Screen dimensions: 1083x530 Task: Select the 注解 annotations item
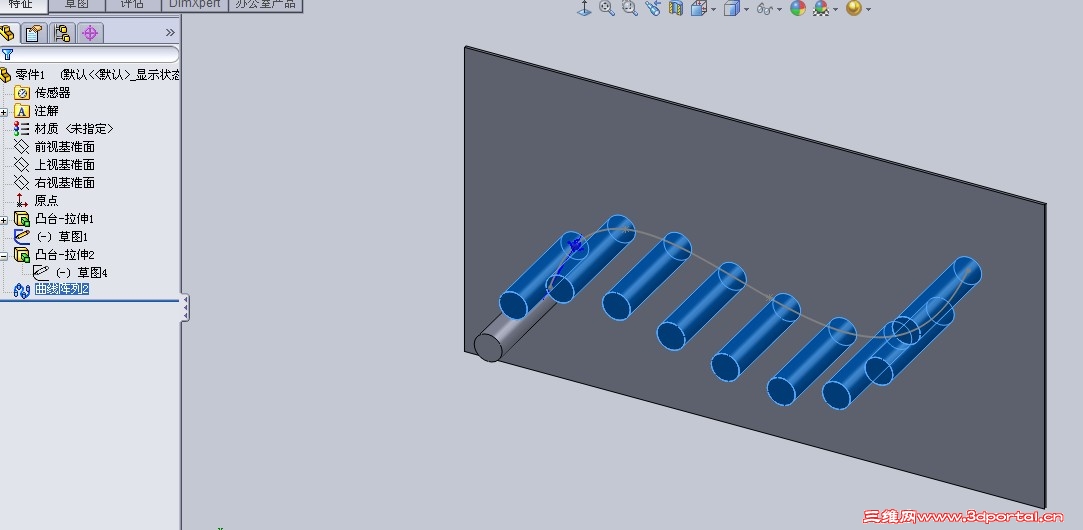pos(46,111)
